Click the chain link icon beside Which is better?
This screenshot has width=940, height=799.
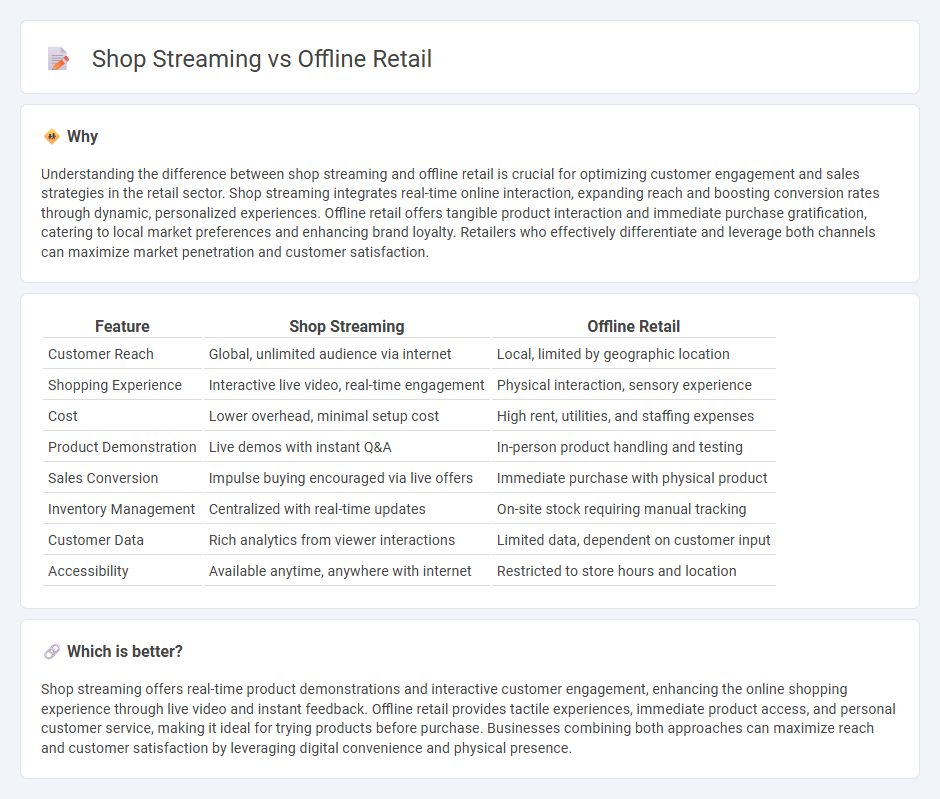pos(52,652)
